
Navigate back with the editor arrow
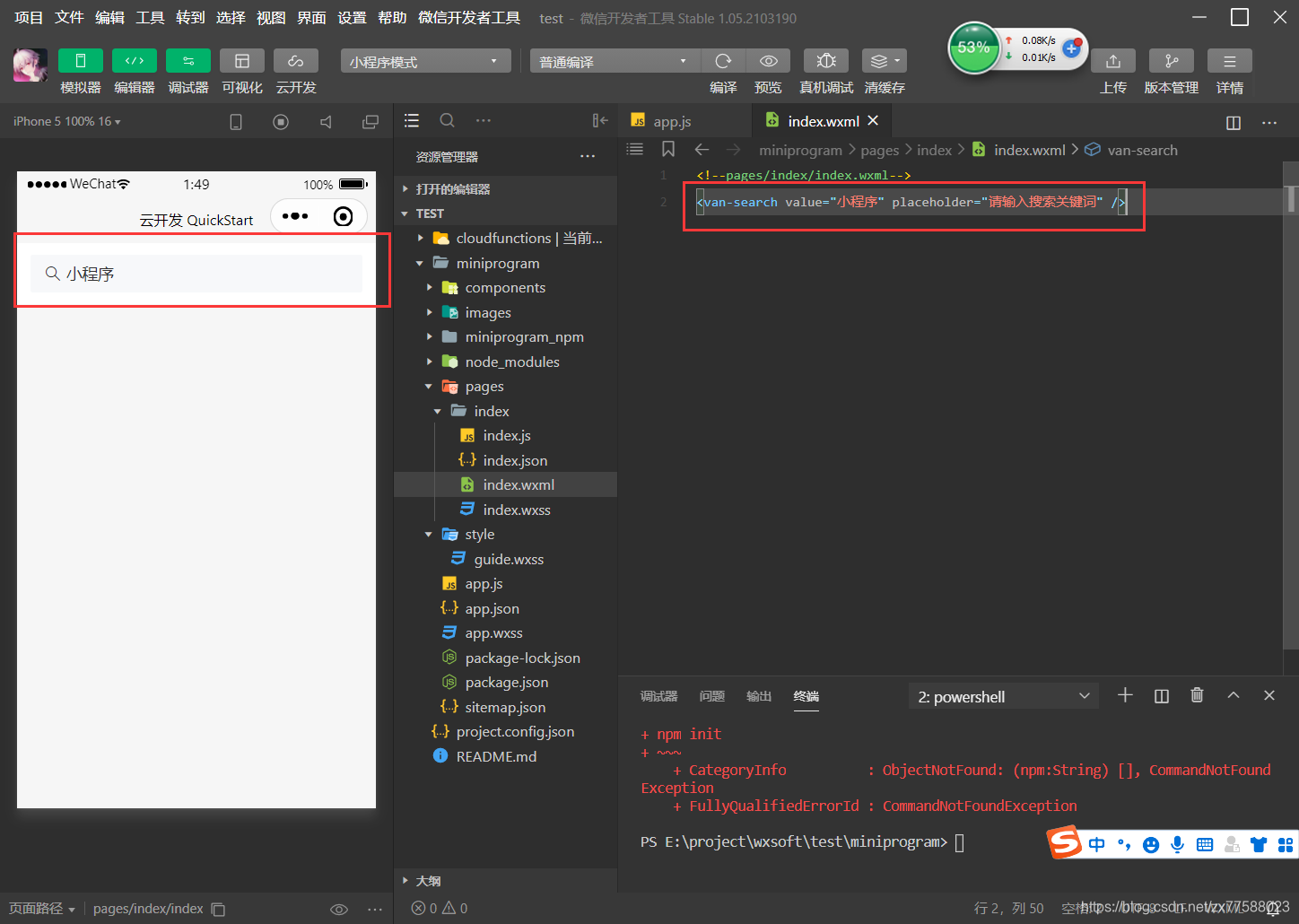point(702,149)
